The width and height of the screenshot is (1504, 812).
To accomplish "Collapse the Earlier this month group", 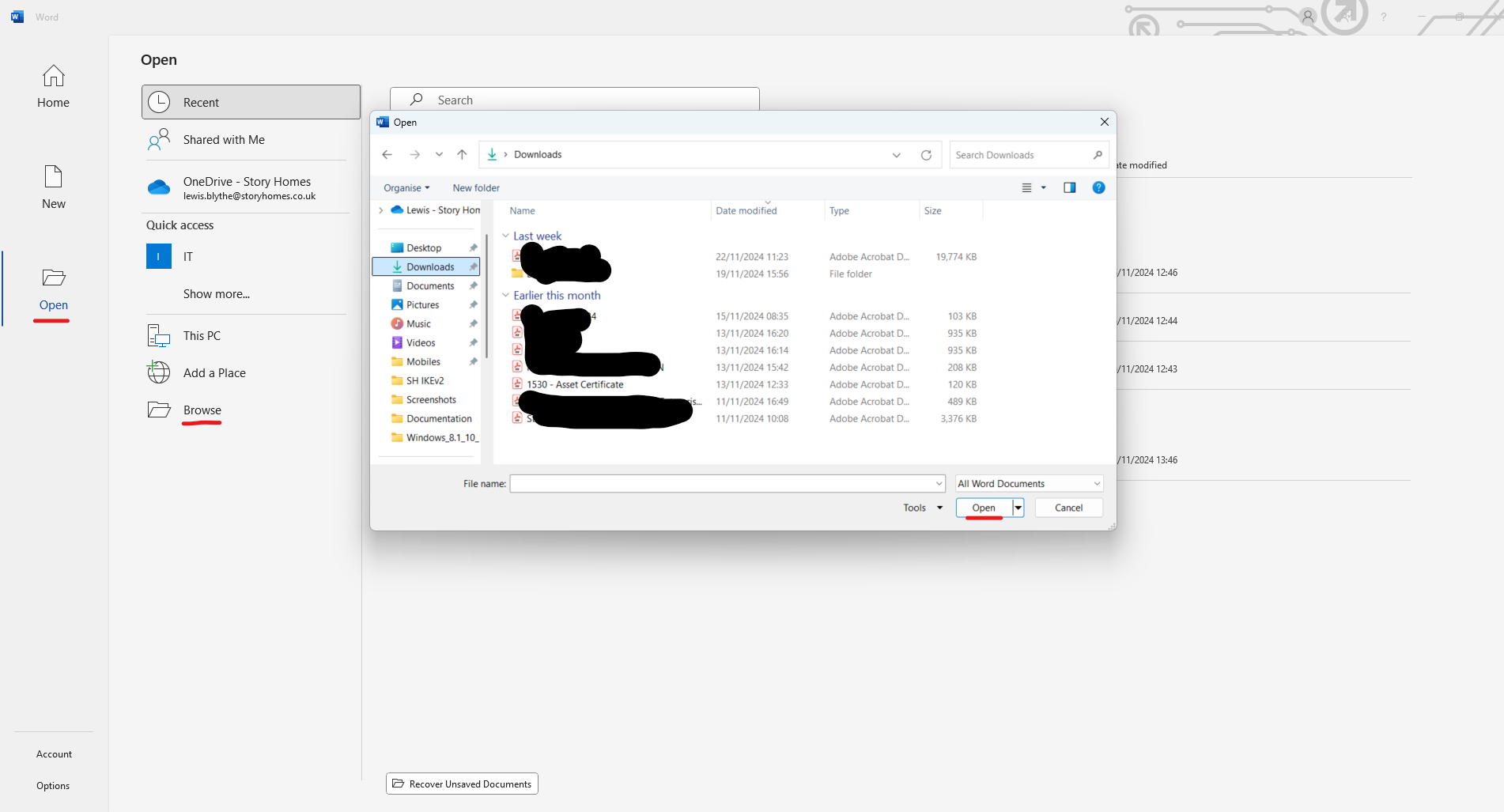I will point(506,295).
